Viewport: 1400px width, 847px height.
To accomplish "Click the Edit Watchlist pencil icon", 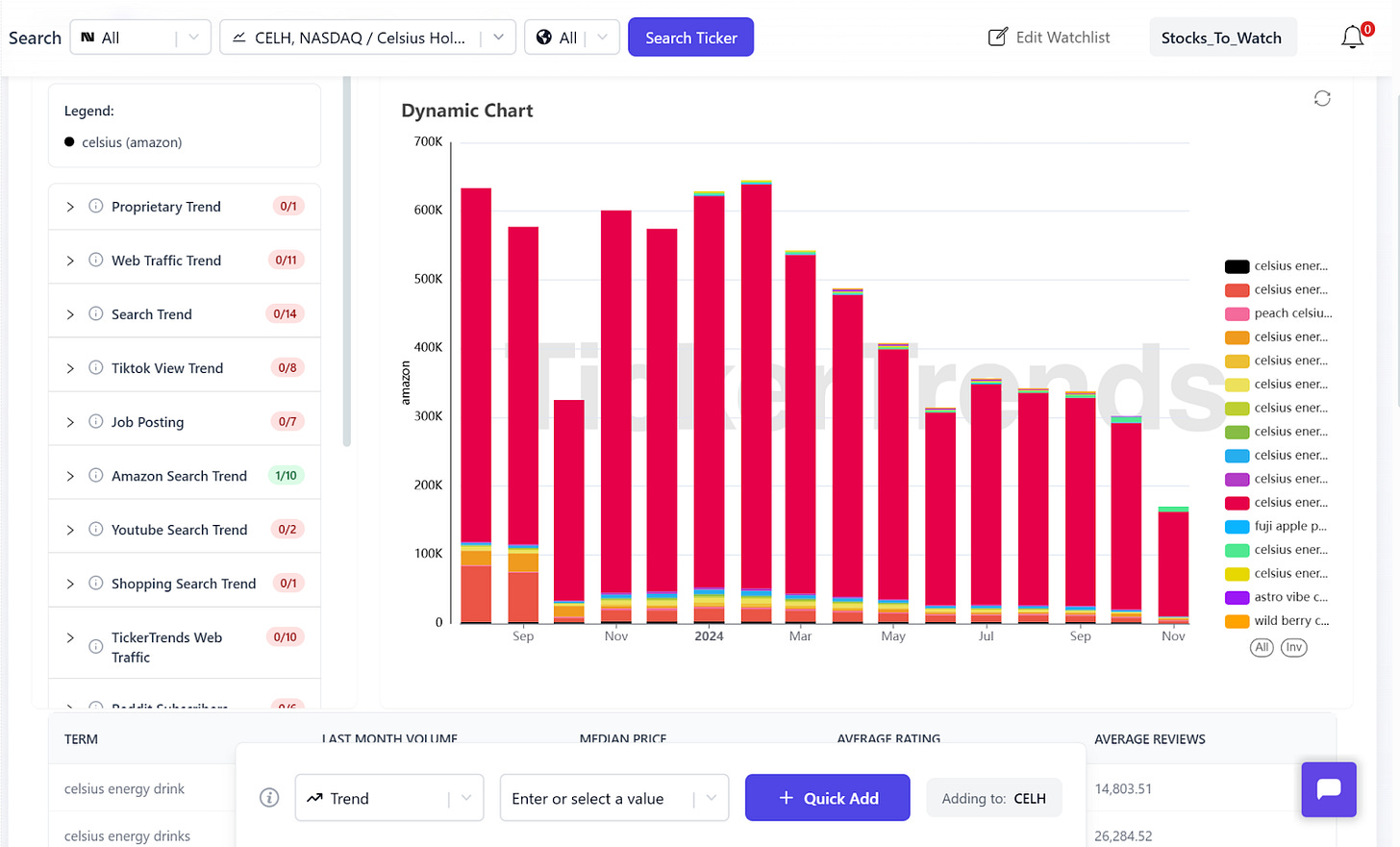I will [x=998, y=37].
